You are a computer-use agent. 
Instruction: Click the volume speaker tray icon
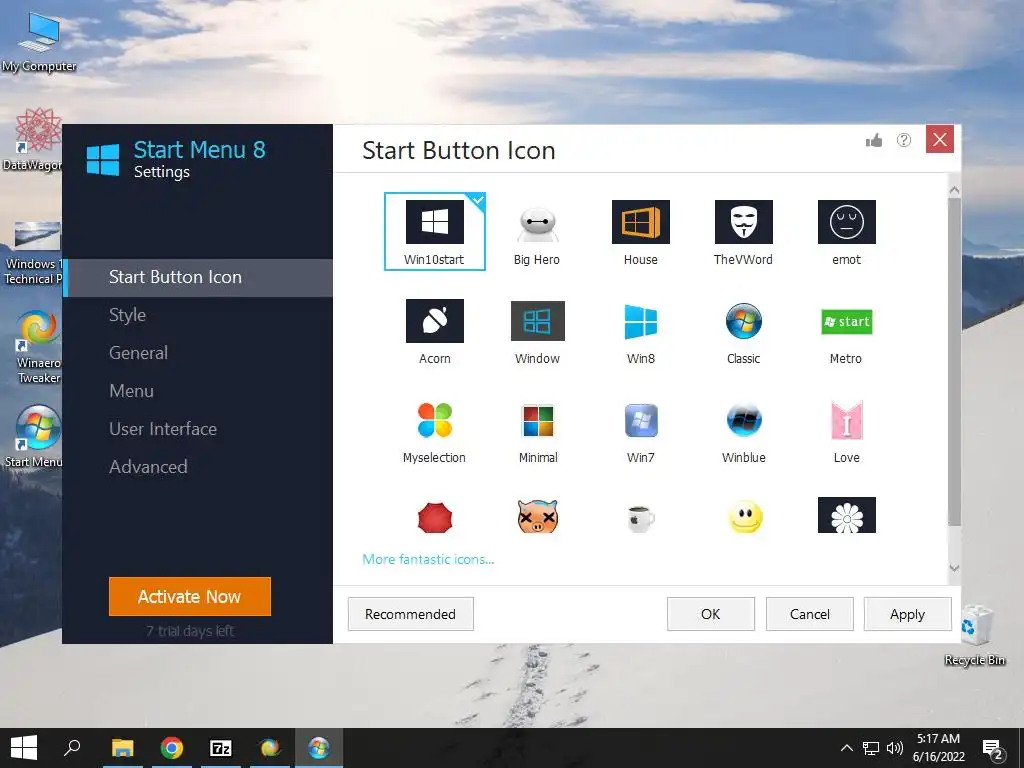895,748
